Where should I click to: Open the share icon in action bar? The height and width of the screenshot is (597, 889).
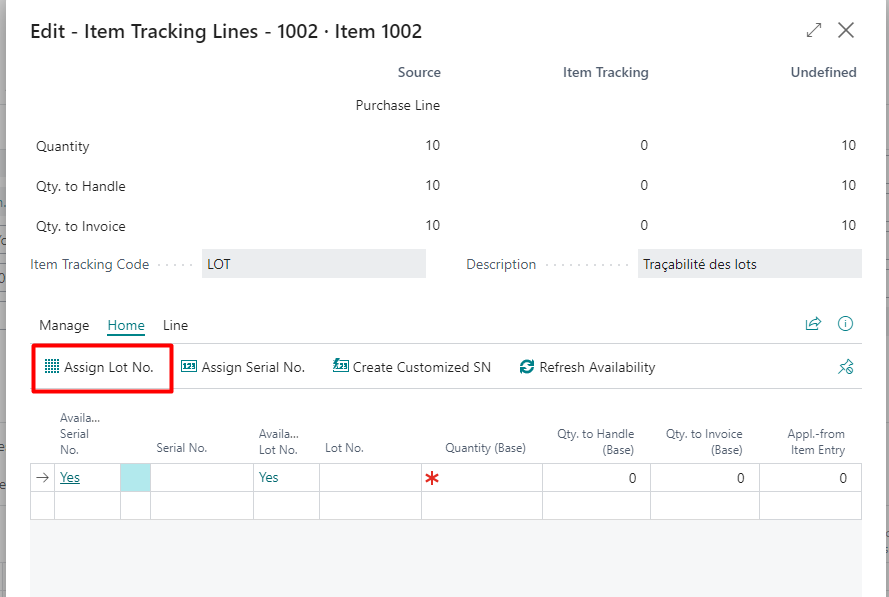pyautogui.click(x=813, y=324)
